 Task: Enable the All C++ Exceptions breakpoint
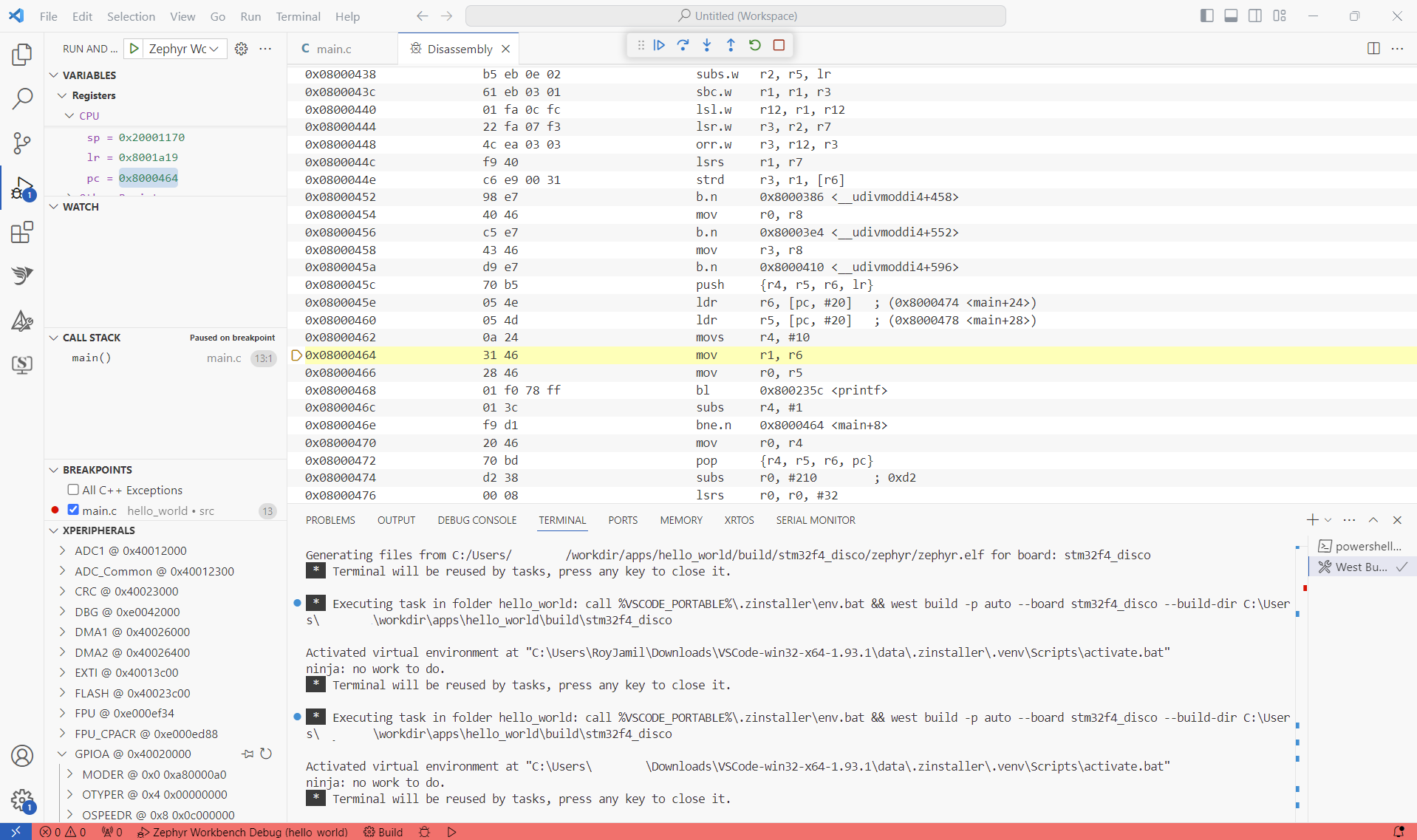(72, 489)
